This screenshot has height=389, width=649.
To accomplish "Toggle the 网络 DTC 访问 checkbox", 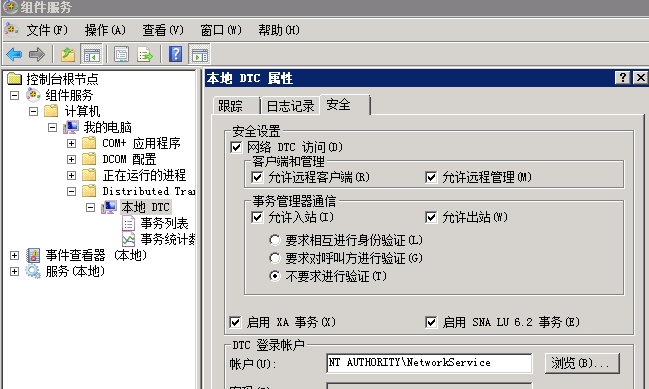I will [x=236, y=147].
